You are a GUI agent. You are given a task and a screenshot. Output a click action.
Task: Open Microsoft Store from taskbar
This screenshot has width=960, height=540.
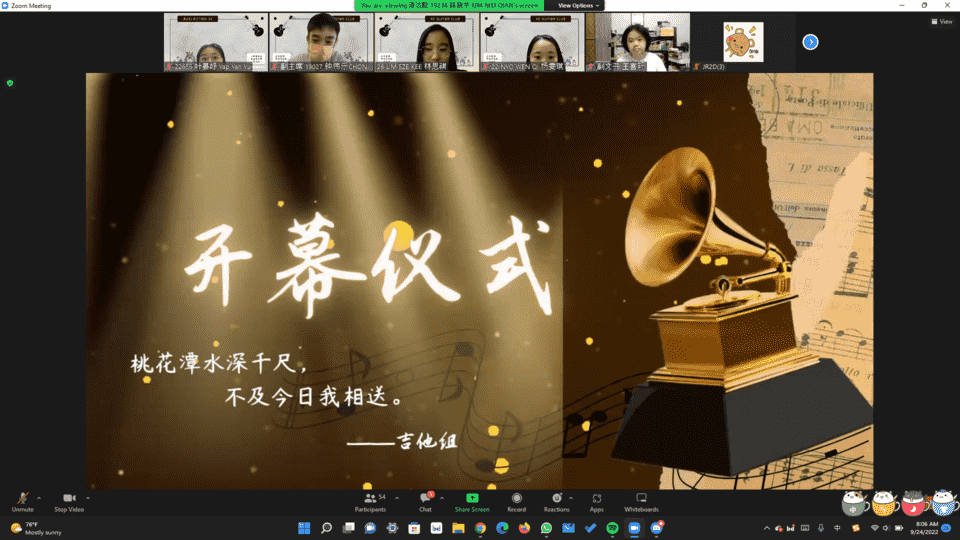point(414,528)
